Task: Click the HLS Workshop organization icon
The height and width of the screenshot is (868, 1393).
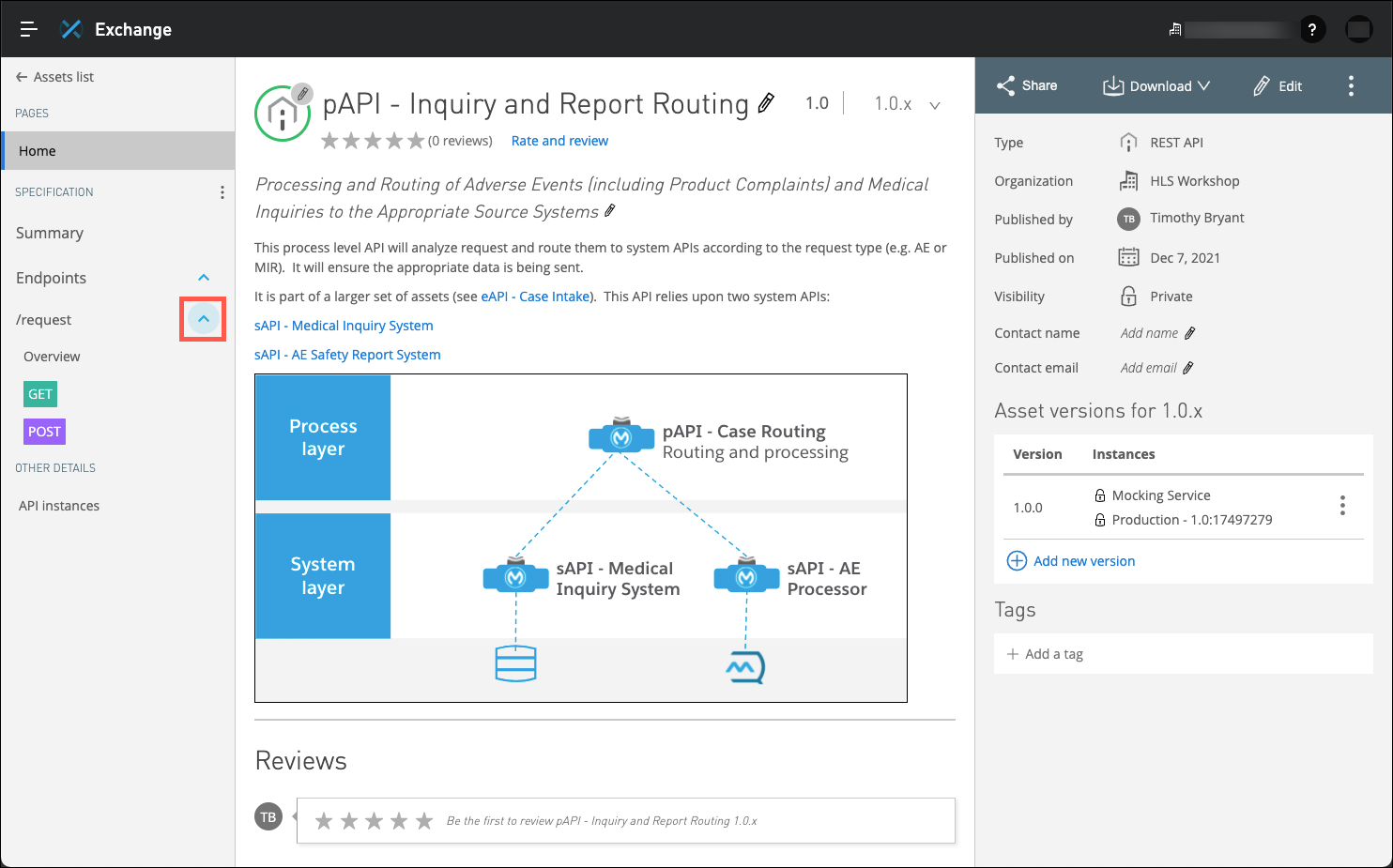Action: point(1128,181)
